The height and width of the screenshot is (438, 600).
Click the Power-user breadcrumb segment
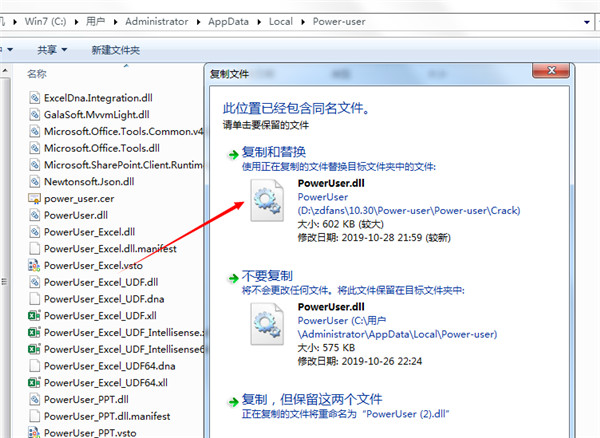[x=339, y=22]
